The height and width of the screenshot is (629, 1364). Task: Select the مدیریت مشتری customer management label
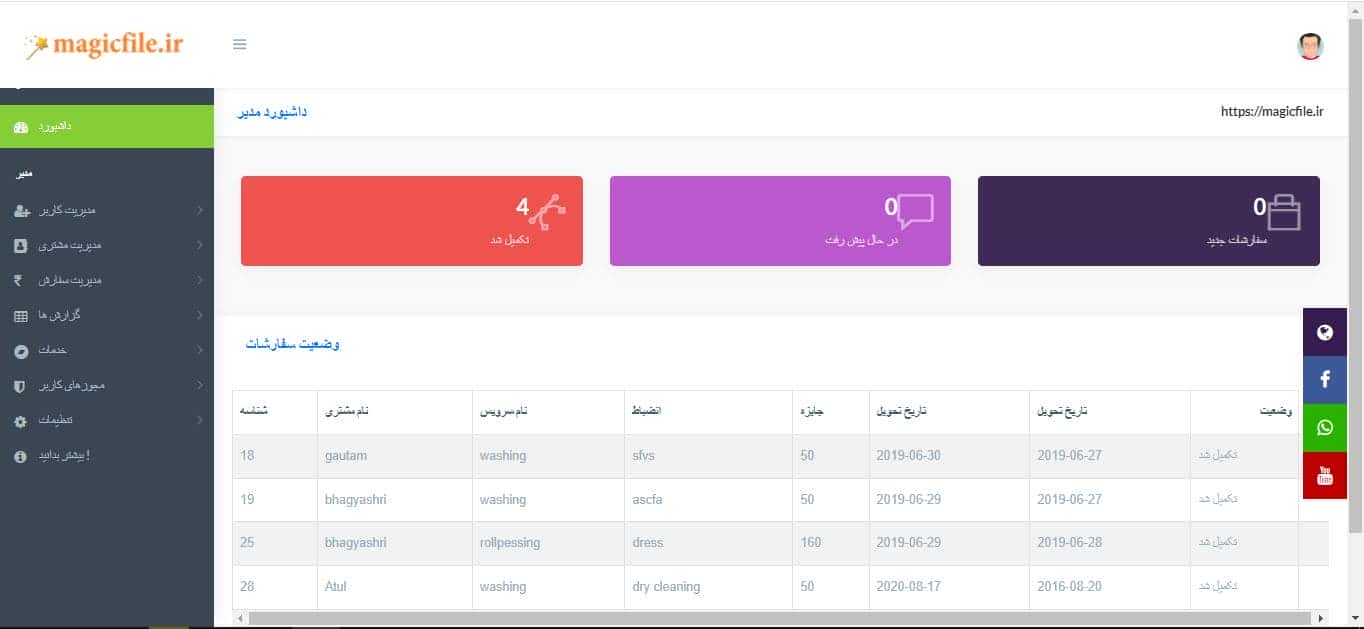[x=70, y=245]
